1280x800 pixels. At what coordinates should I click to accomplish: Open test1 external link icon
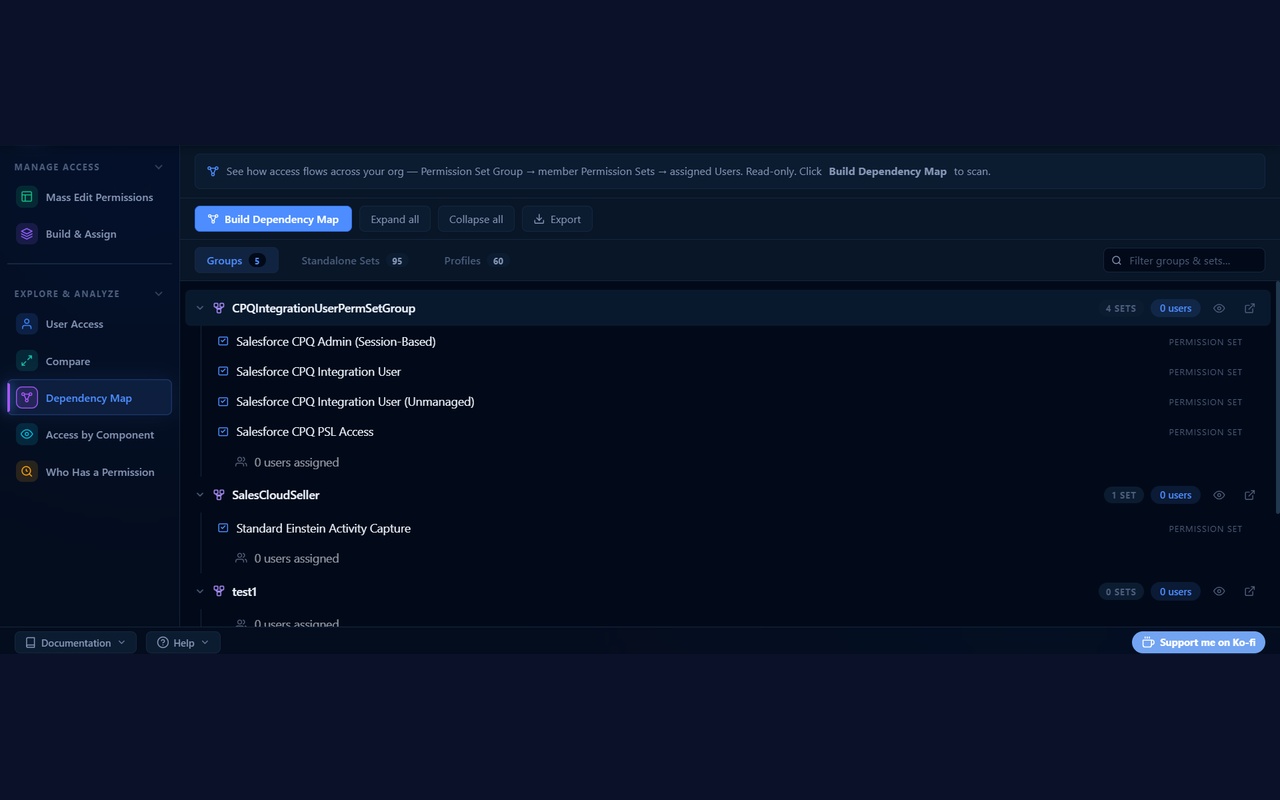[x=1250, y=592]
